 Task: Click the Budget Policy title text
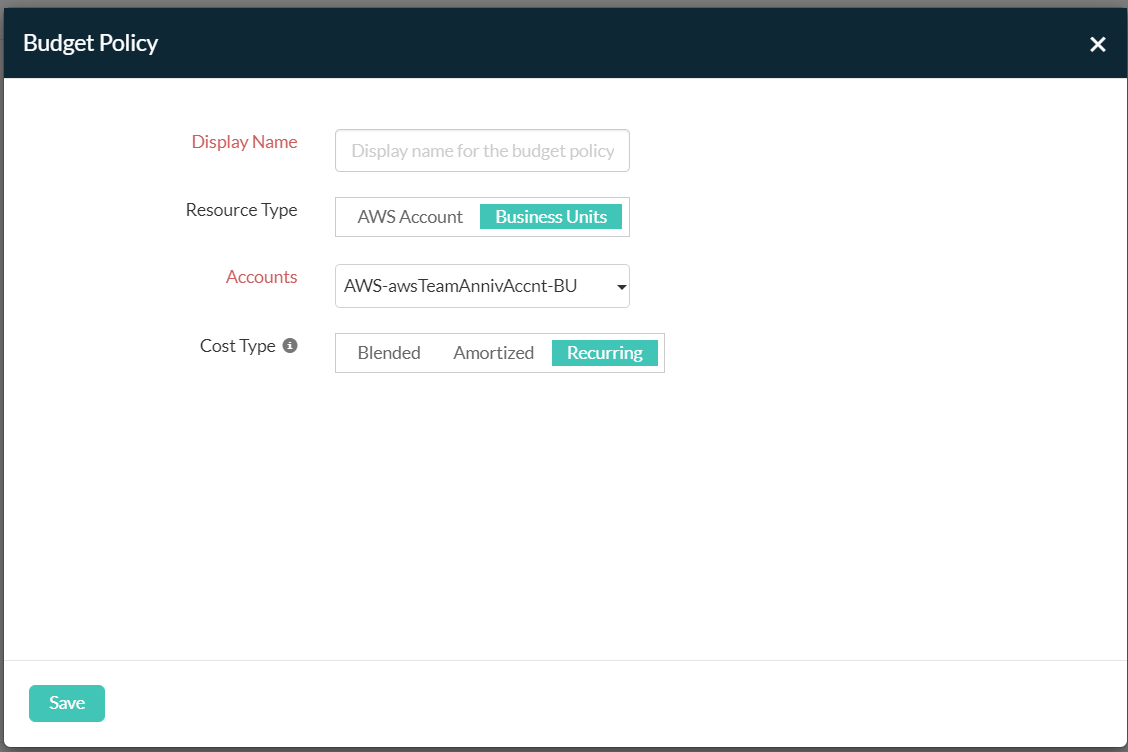tap(90, 43)
